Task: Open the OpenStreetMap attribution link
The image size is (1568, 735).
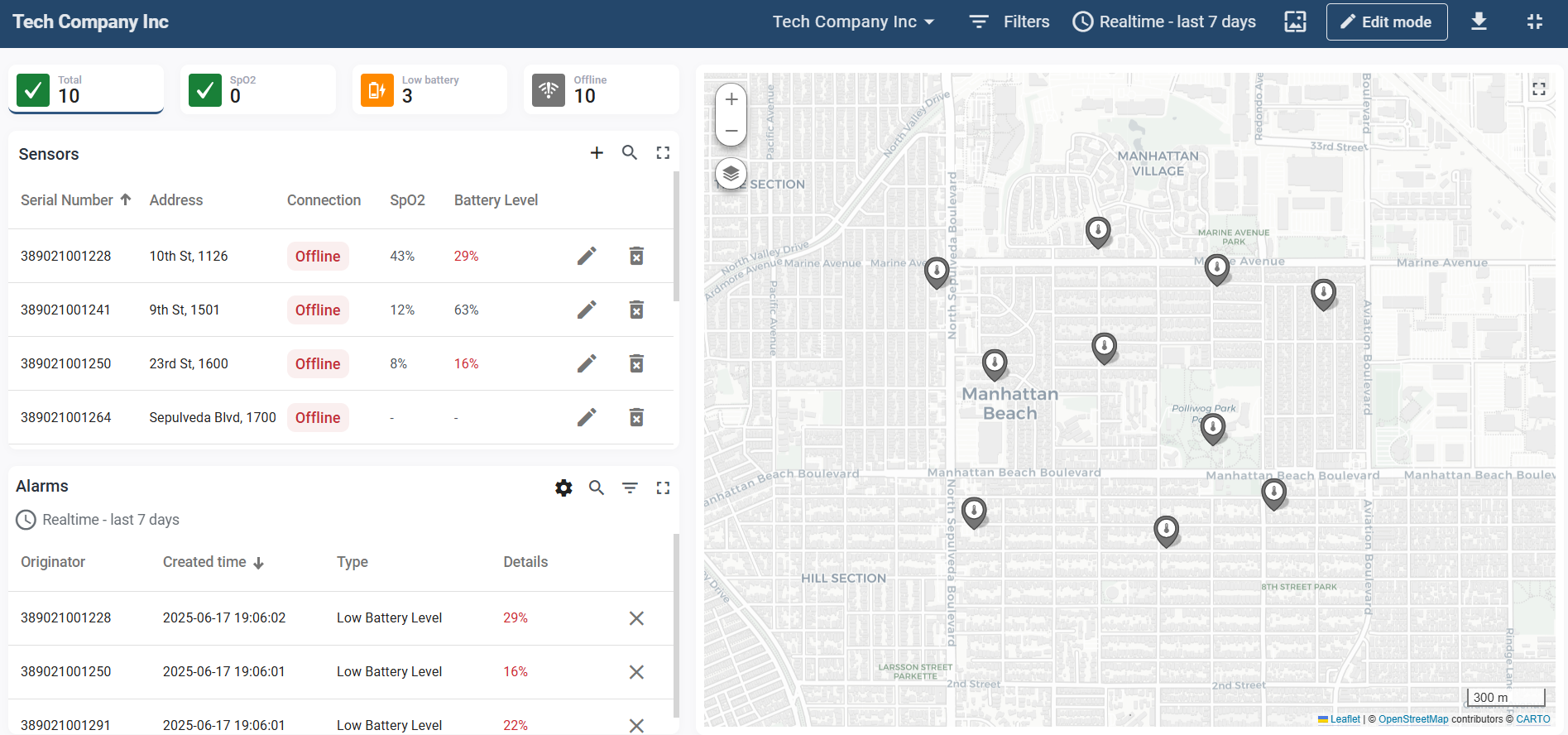Action: [x=1412, y=719]
